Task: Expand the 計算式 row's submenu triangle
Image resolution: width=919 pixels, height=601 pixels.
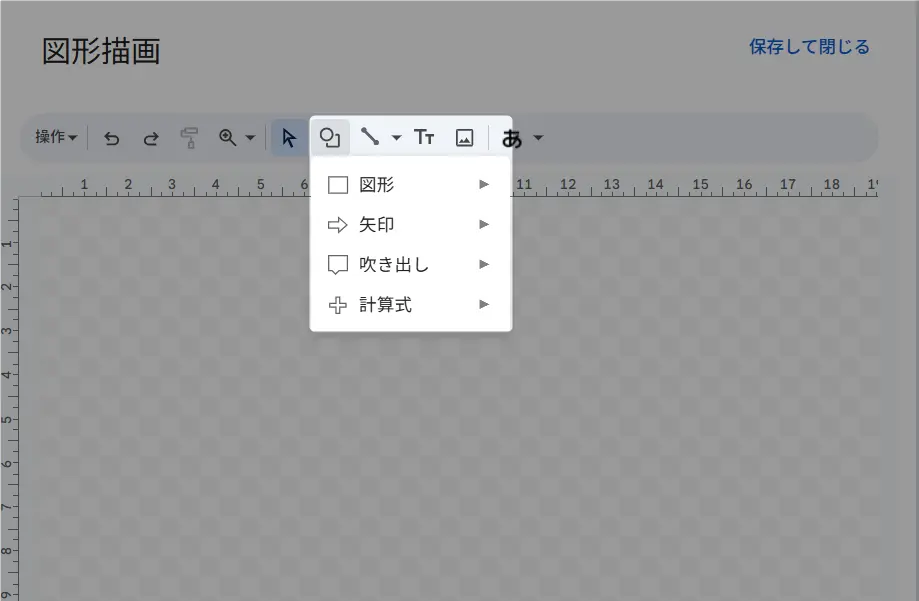Action: pyautogui.click(x=484, y=304)
